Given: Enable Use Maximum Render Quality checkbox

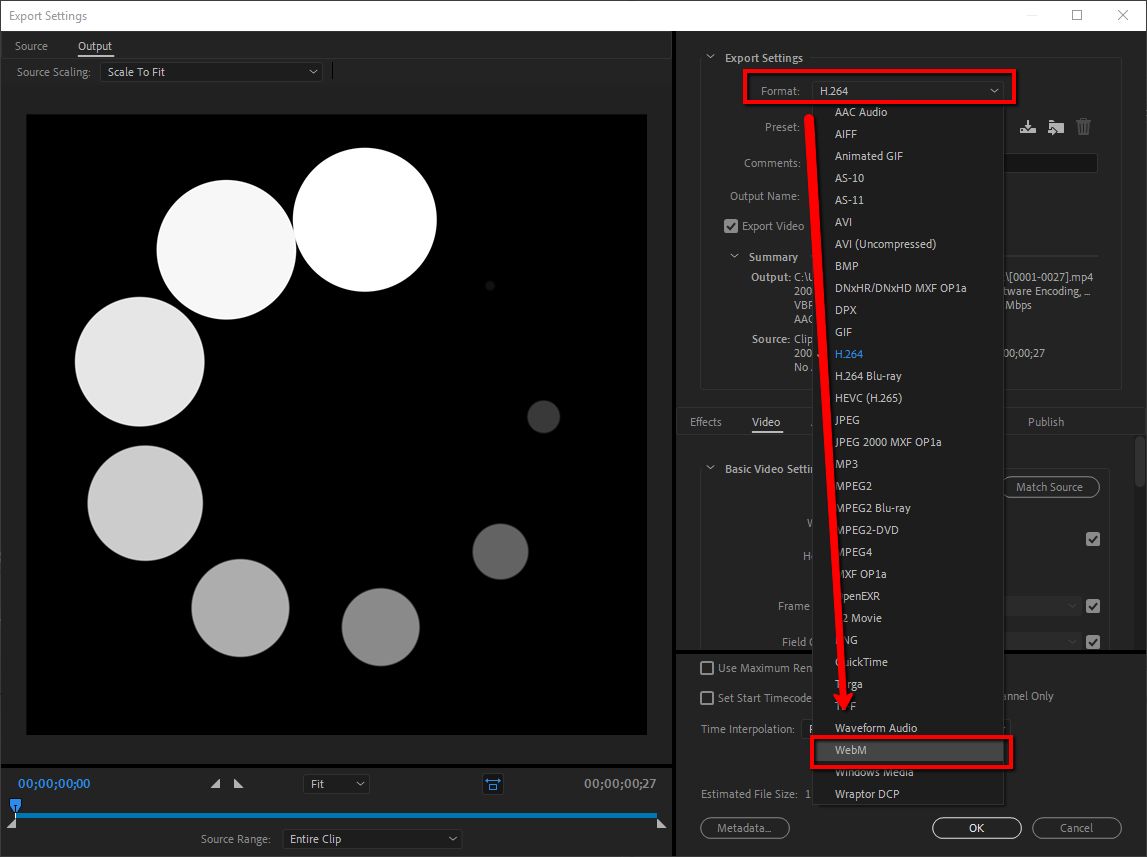Looking at the screenshot, I should coord(707,668).
